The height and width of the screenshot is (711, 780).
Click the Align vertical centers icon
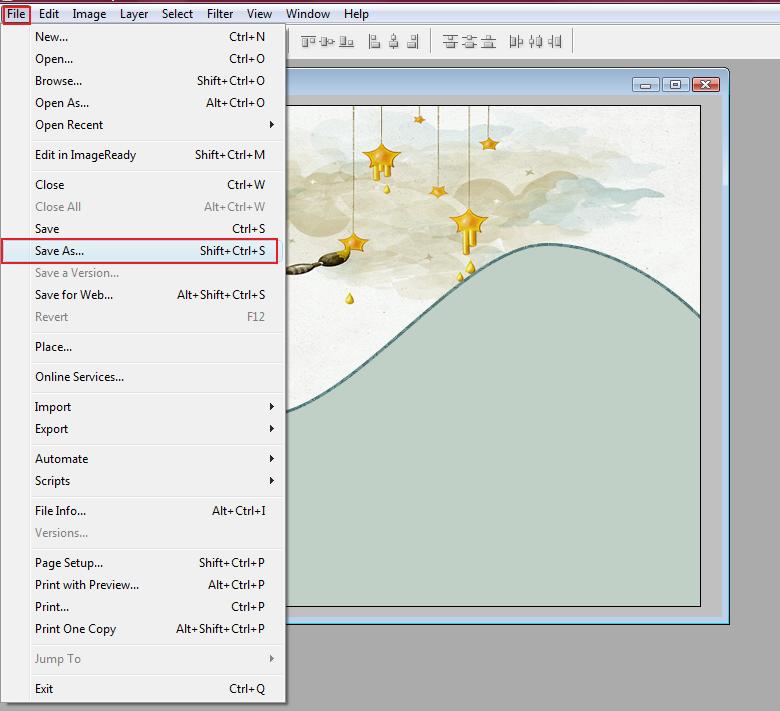click(x=328, y=41)
